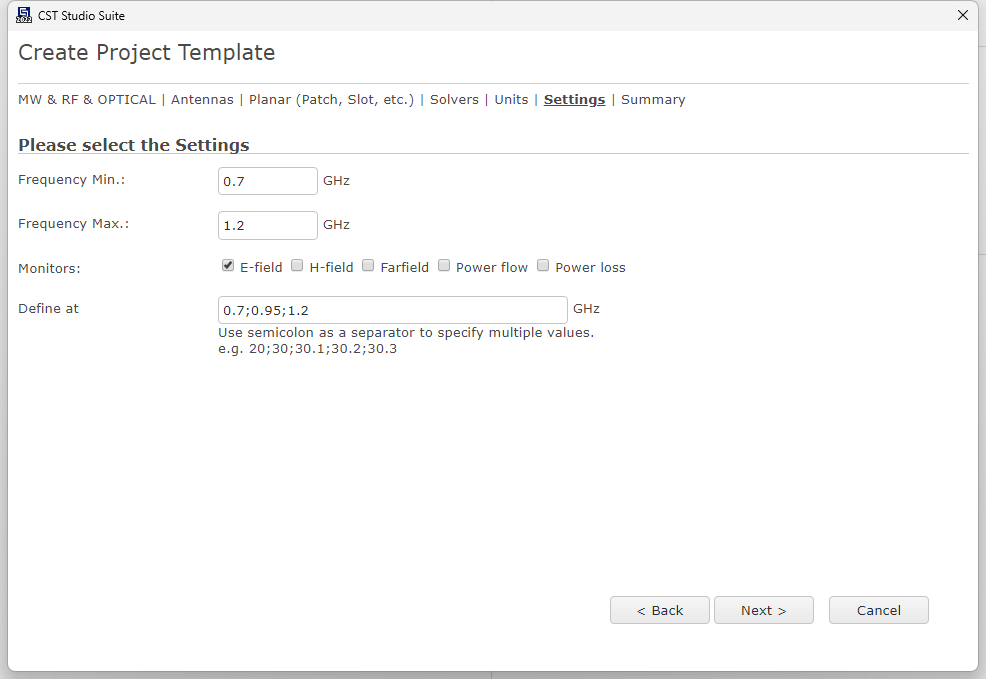The width and height of the screenshot is (986, 679).
Task: Enable the Farfield monitor checkbox
Action: (x=368, y=266)
